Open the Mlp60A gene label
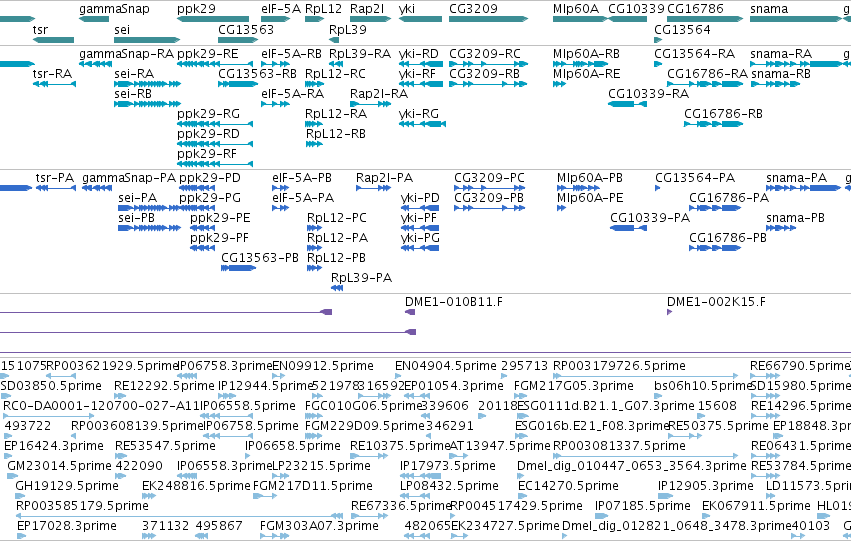 coord(576,9)
